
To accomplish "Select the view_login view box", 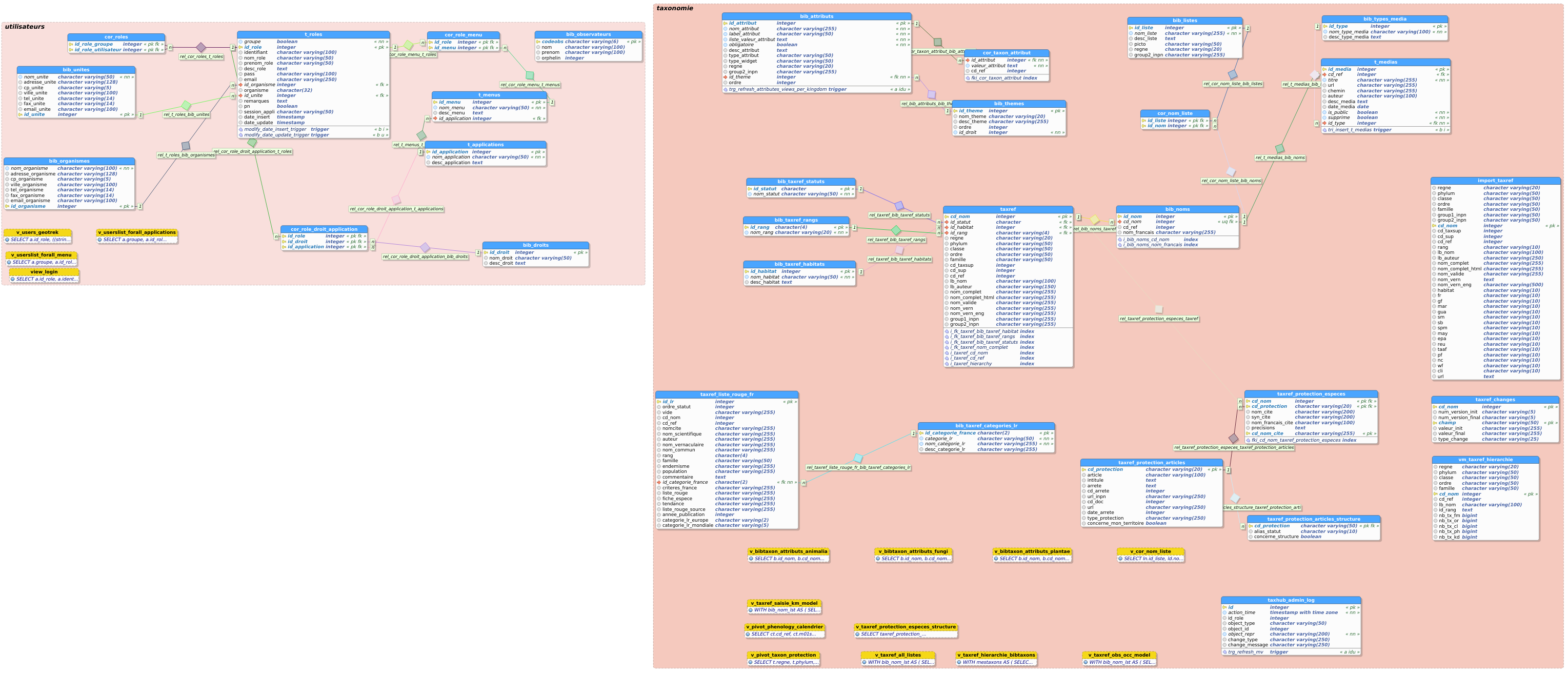I will pos(44,272).
